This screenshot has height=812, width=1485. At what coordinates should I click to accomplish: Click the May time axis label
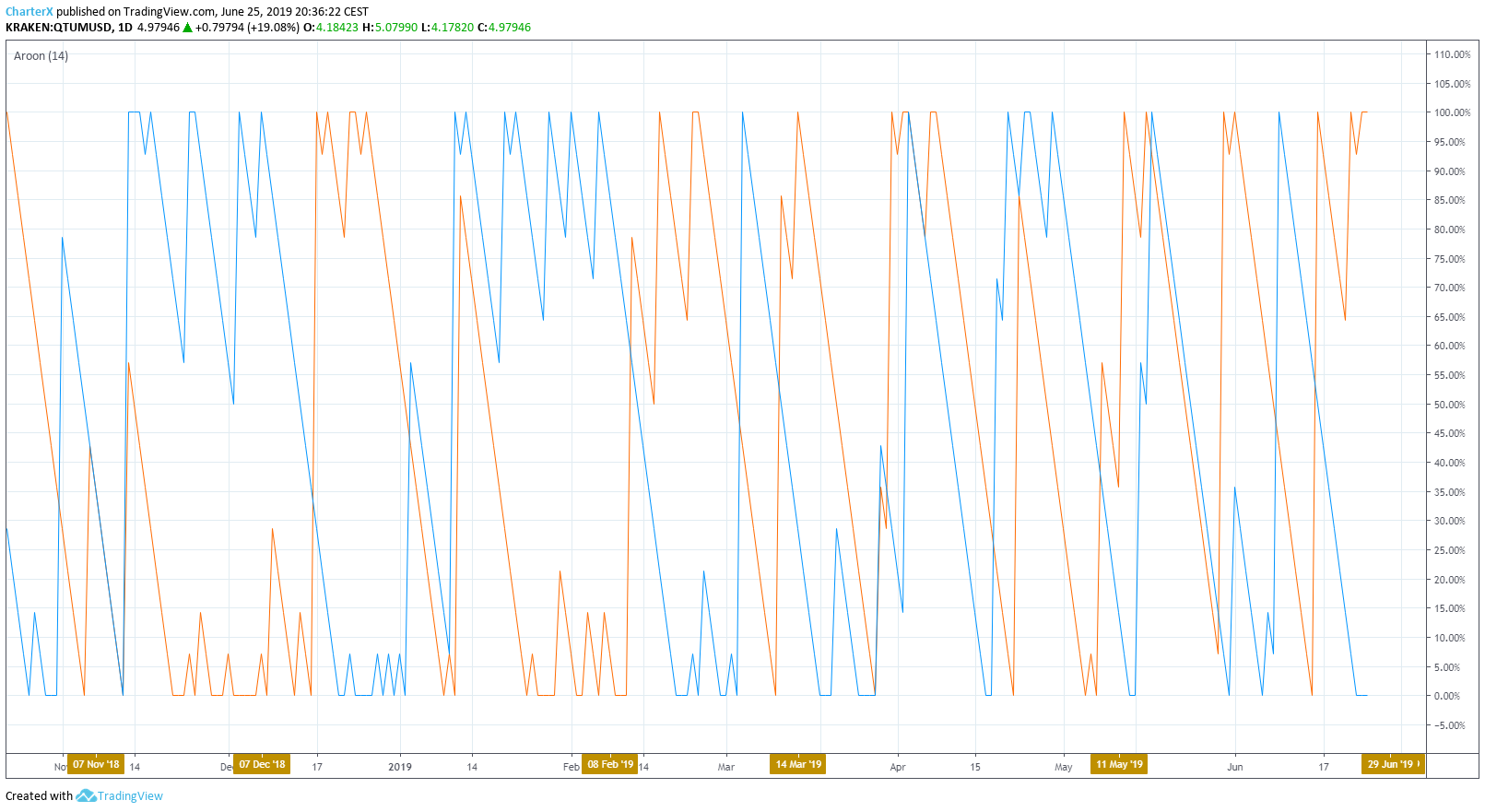point(1064,767)
